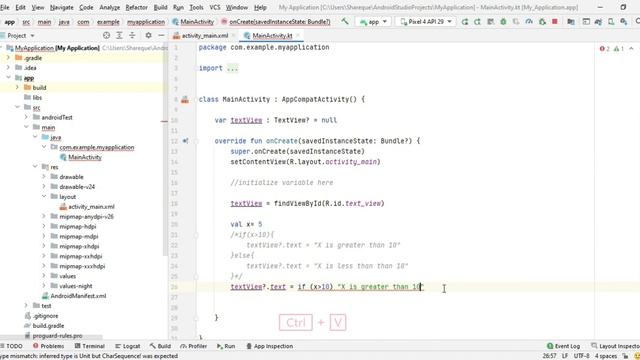Click Expand All icon in Project panel
640x360 pixels.
click(119, 36)
